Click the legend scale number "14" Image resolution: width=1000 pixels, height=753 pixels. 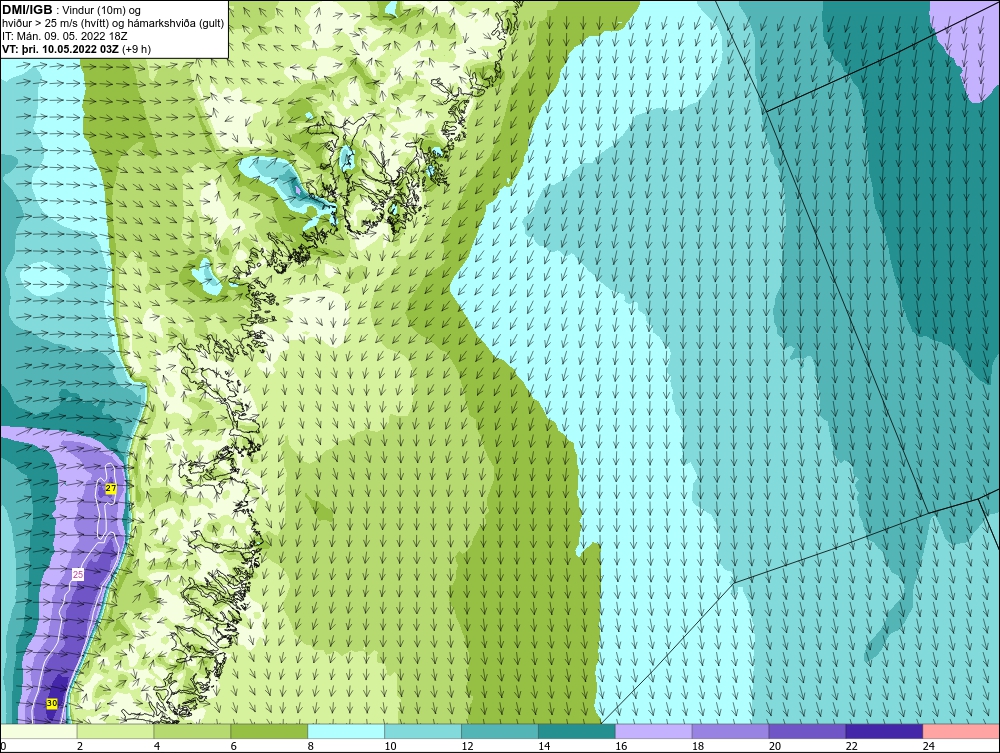(x=544, y=746)
